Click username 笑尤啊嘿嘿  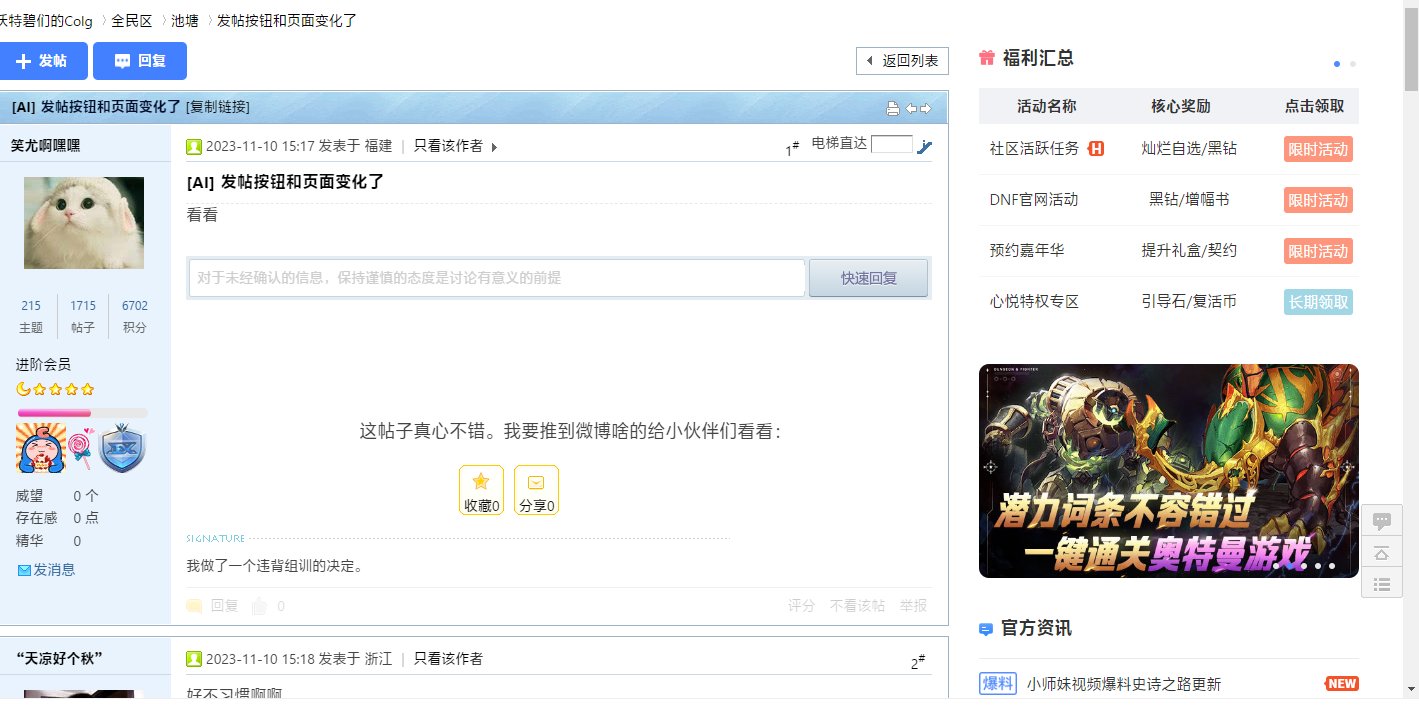pos(46,145)
